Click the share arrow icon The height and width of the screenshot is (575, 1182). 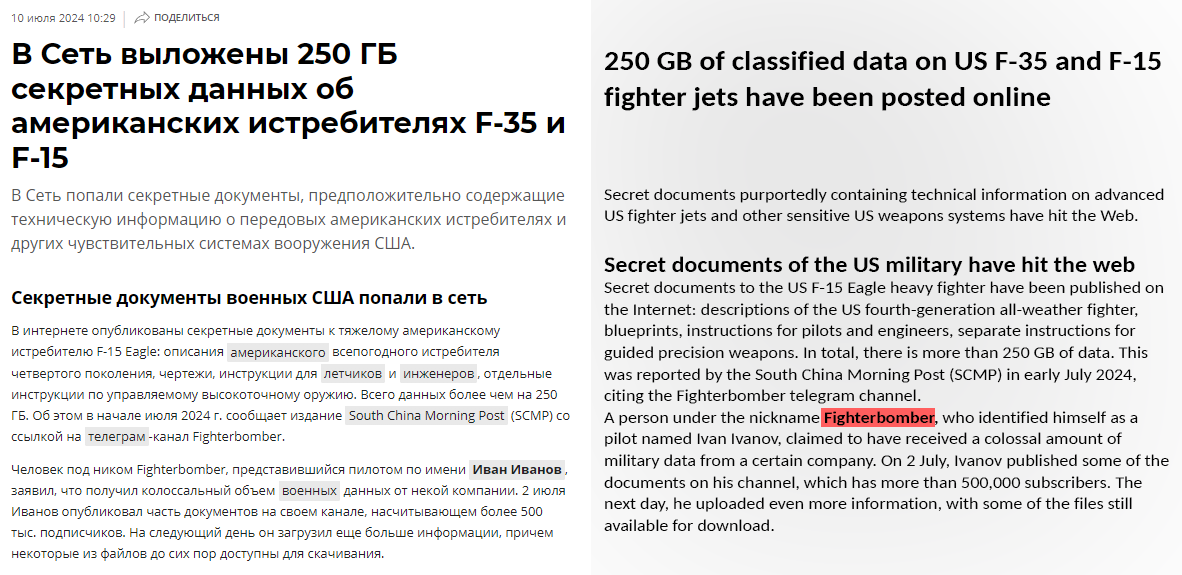142,17
